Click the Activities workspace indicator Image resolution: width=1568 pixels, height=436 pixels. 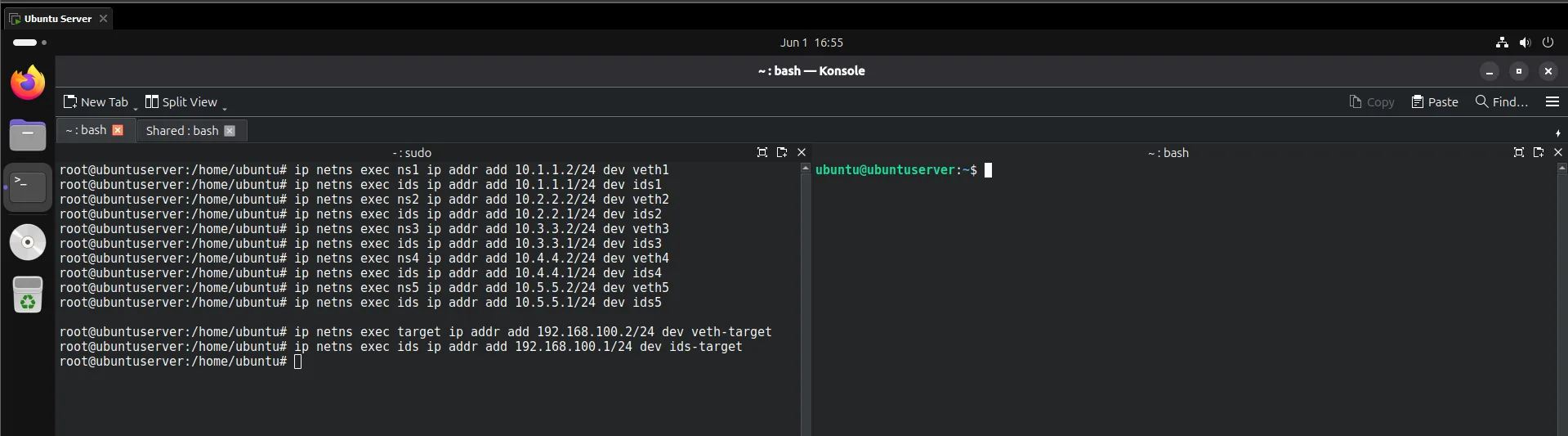30,43
